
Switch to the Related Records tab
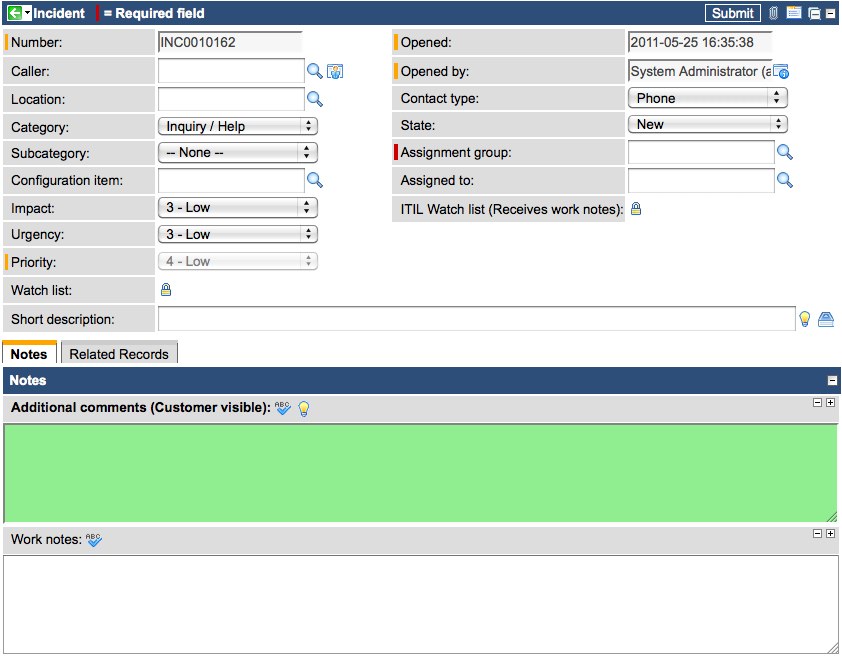119,354
